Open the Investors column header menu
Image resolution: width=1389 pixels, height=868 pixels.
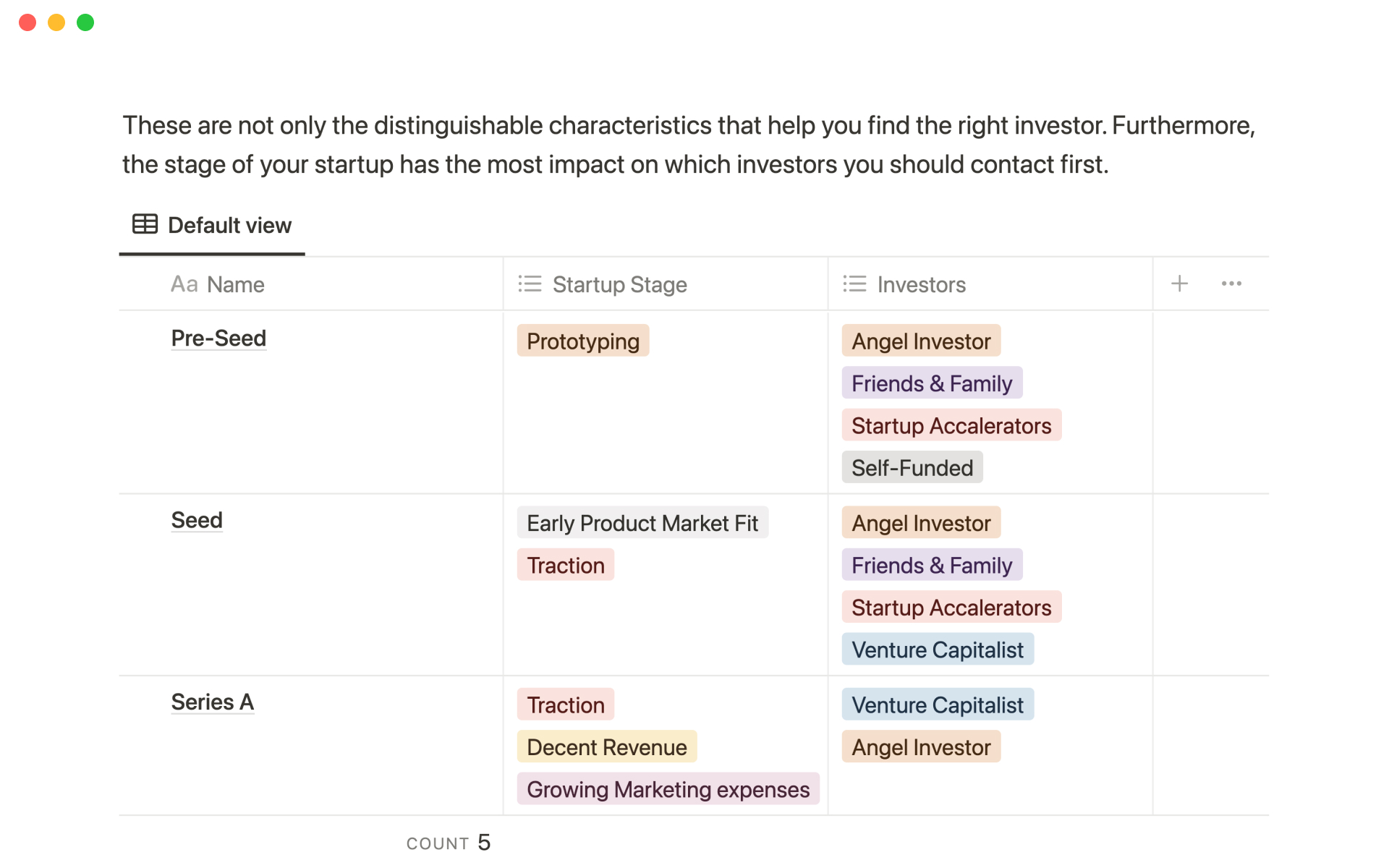[x=921, y=284]
